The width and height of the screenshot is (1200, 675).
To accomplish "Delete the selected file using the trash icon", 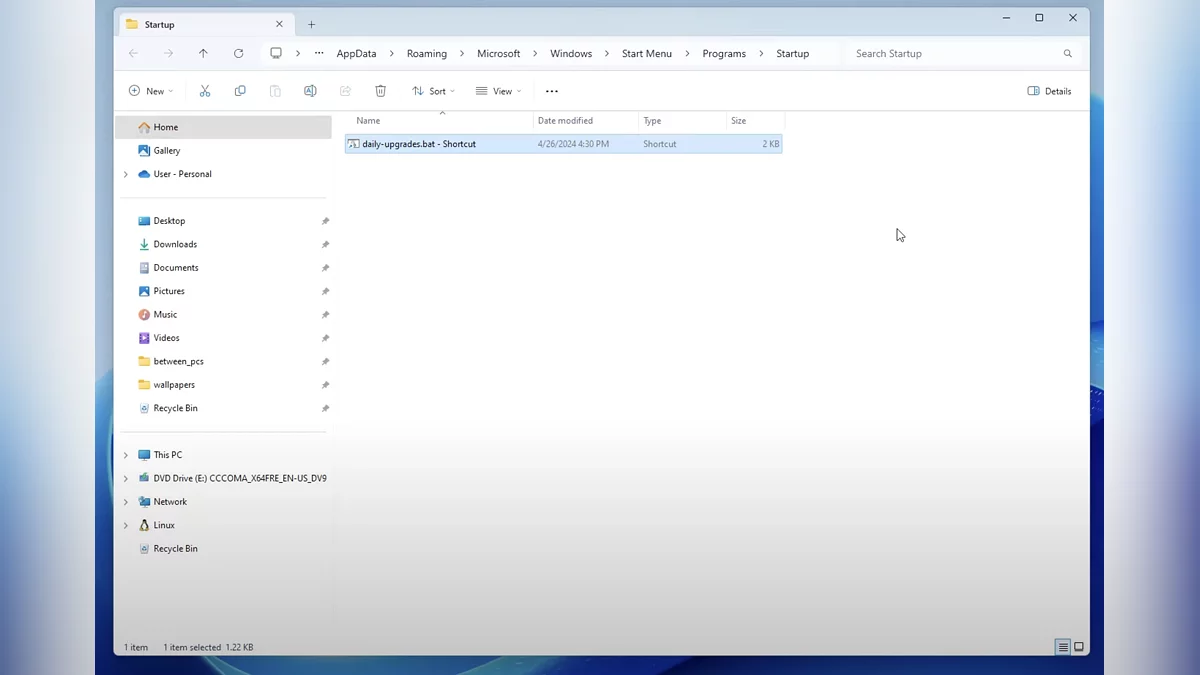I will pyautogui.click(x=380, y=90).
